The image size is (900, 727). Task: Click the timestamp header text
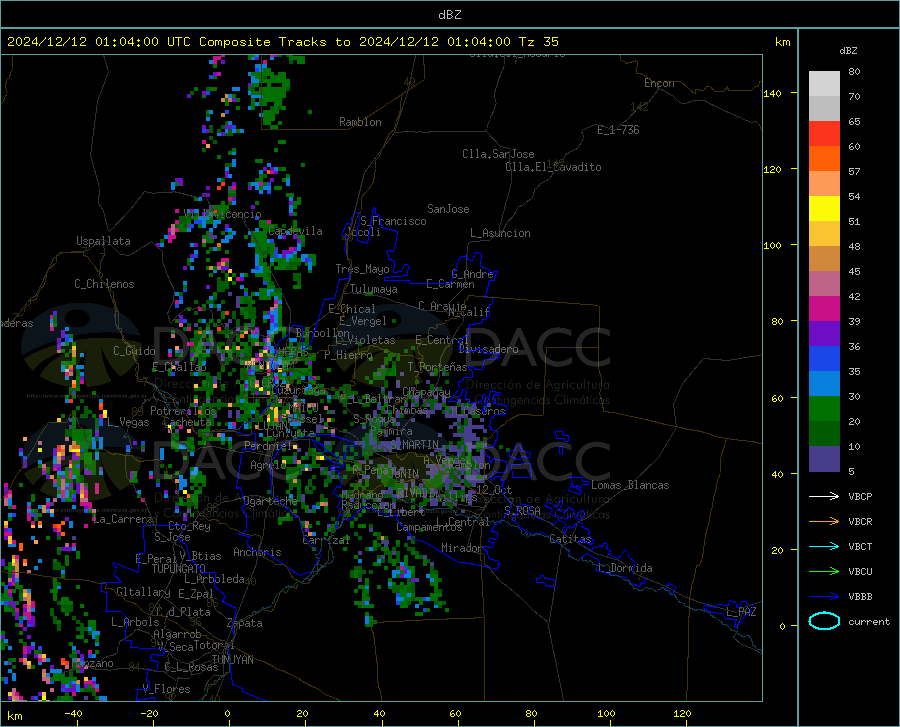[282, 41]
